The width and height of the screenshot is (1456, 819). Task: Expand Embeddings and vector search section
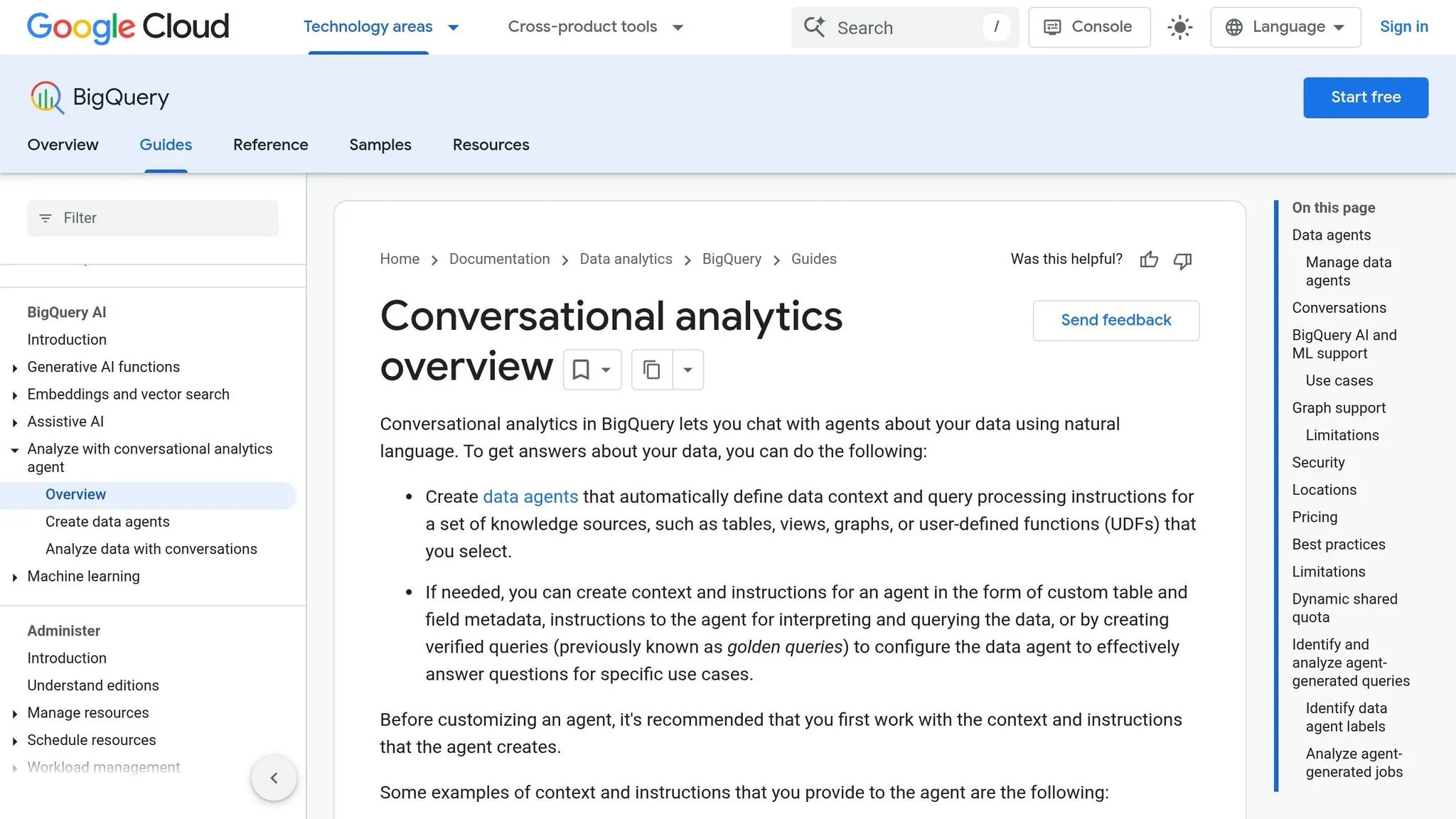[x=15, y=395]
